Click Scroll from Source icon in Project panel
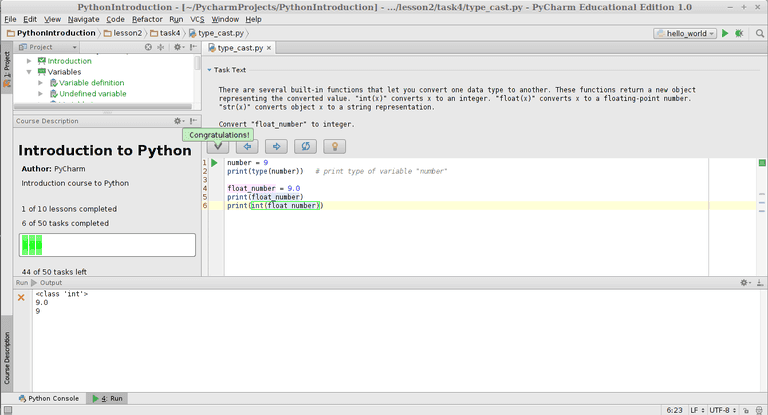Image resolution: width=768 pixels, height=415 pixels. (x=148, y=47)
